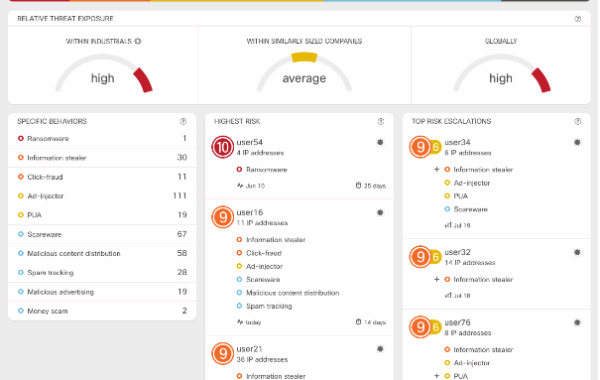Viewport: 600px width, 380px height.
Task: Select Click-fraud row with count 11
Action: click(102, 177)
